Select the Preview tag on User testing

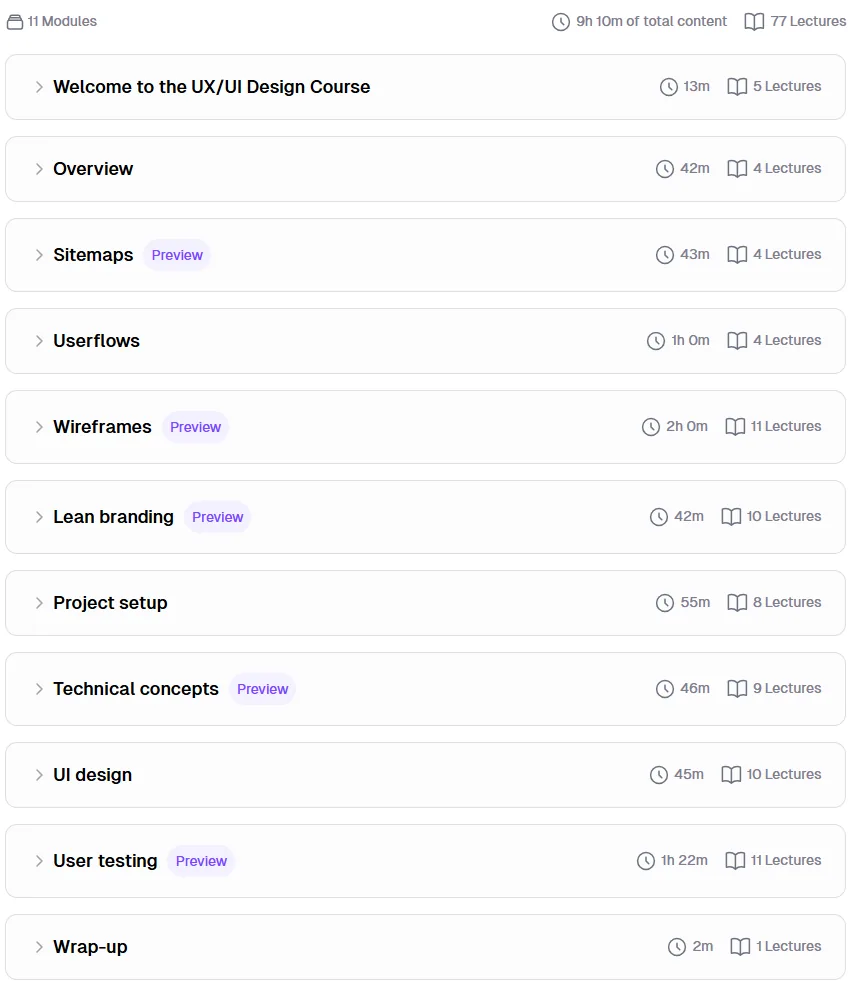pos(201,861)
